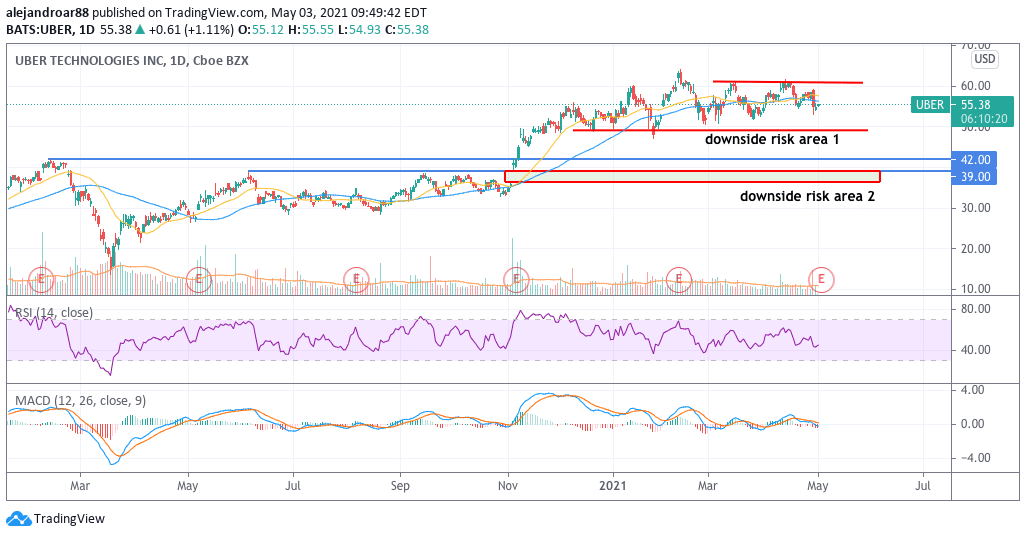
Task: Click the 'downside risk area 1' annotation text
Action: click(771, 139)
